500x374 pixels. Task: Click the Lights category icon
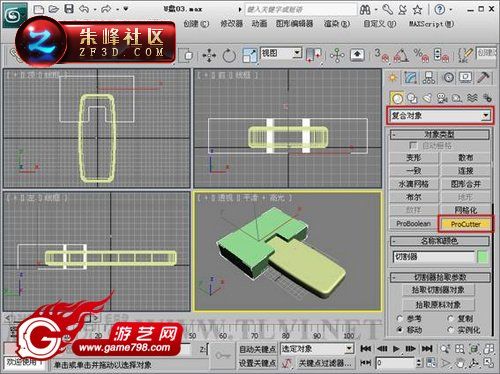click(427, 98)
